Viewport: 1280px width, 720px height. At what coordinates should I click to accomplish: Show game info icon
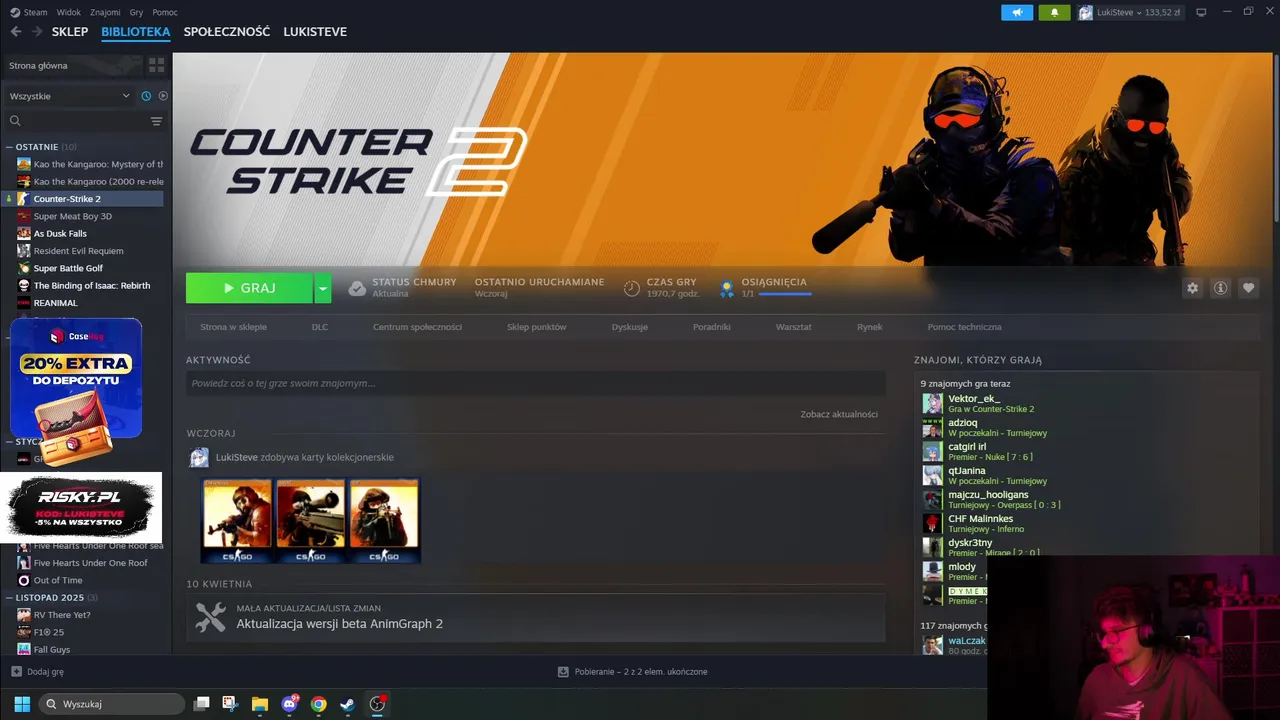[x=1220, y=288]
